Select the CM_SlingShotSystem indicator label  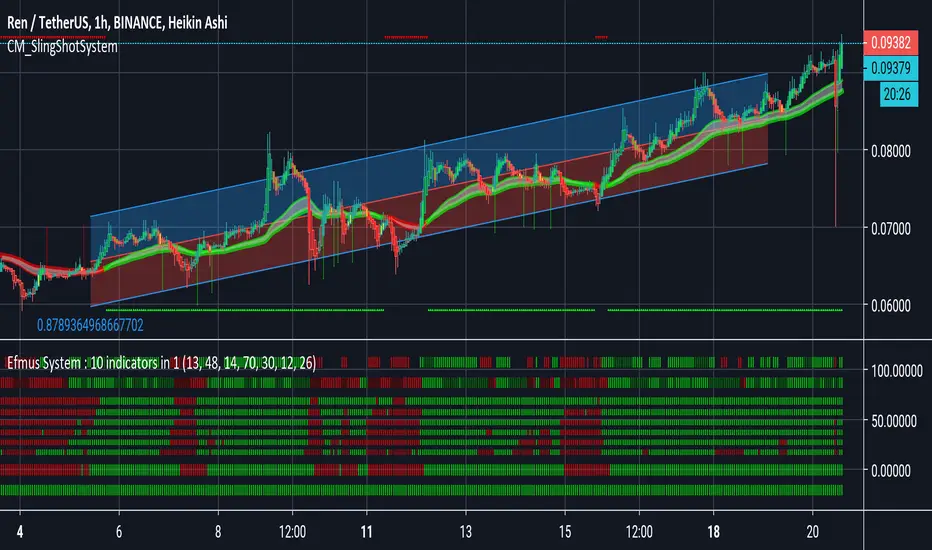click(62, 46)
